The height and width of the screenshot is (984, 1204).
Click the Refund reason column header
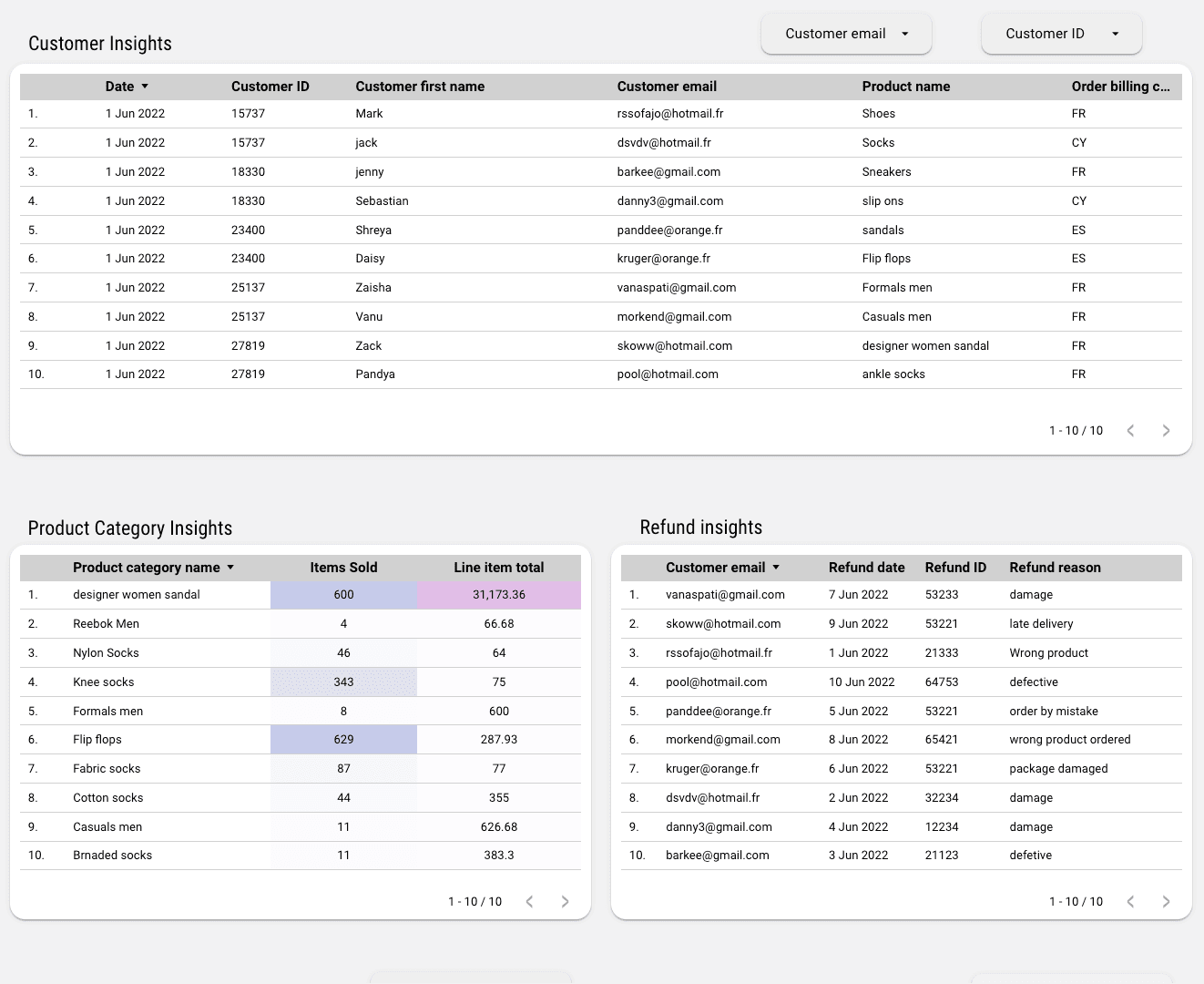(x=1055, y=567)
